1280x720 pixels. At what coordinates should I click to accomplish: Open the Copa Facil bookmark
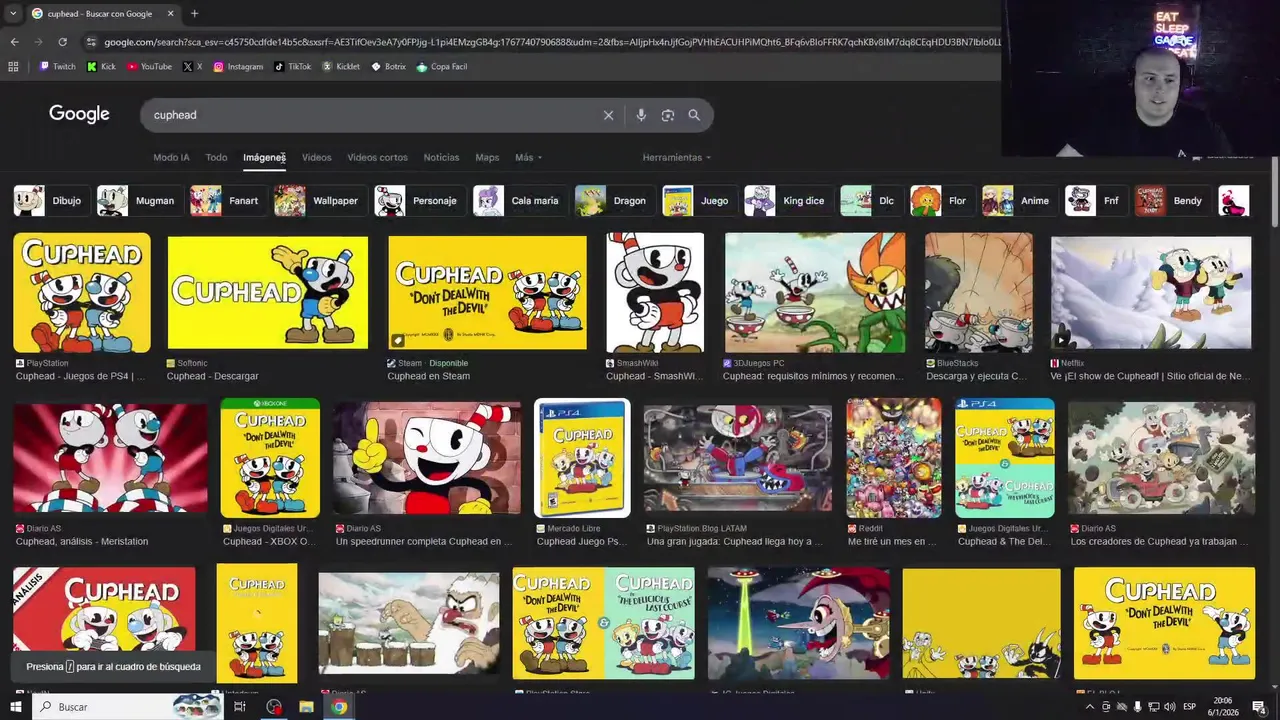(442, 67)
